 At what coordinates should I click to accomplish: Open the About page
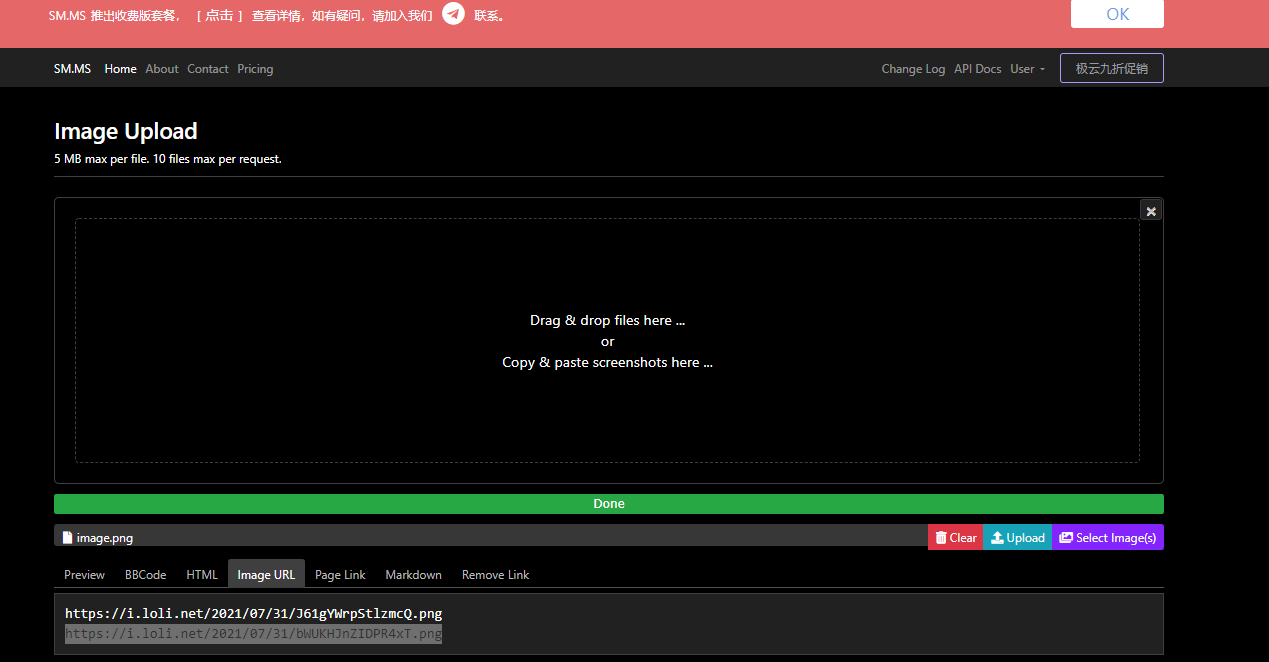(x=162, y=69)
